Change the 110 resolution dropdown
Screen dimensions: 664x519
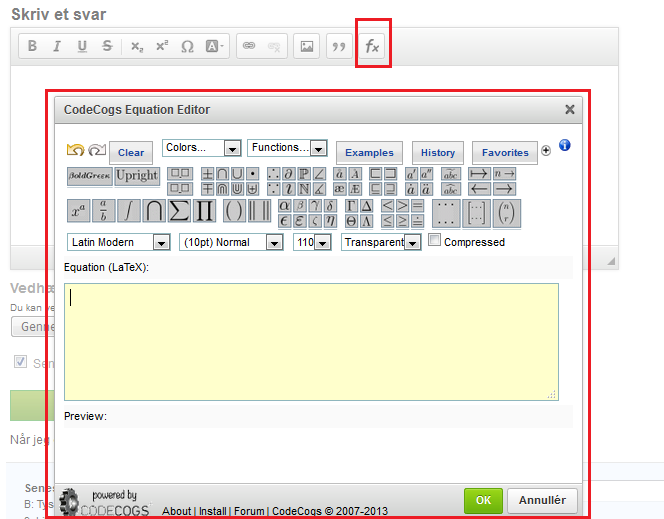(x=312, y=242)
